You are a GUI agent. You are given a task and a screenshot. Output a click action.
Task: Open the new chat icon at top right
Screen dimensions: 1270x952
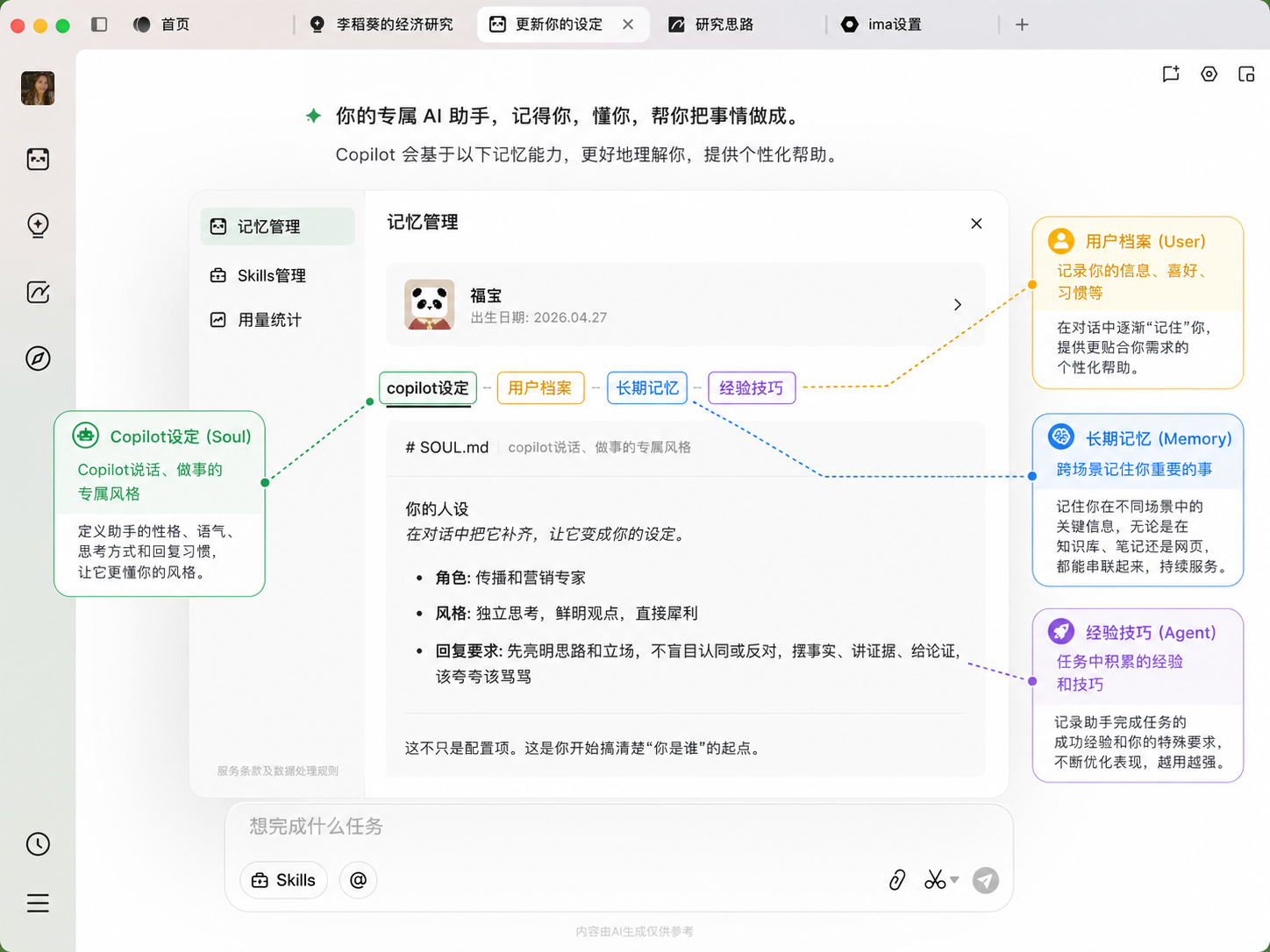pos(1170,75)
